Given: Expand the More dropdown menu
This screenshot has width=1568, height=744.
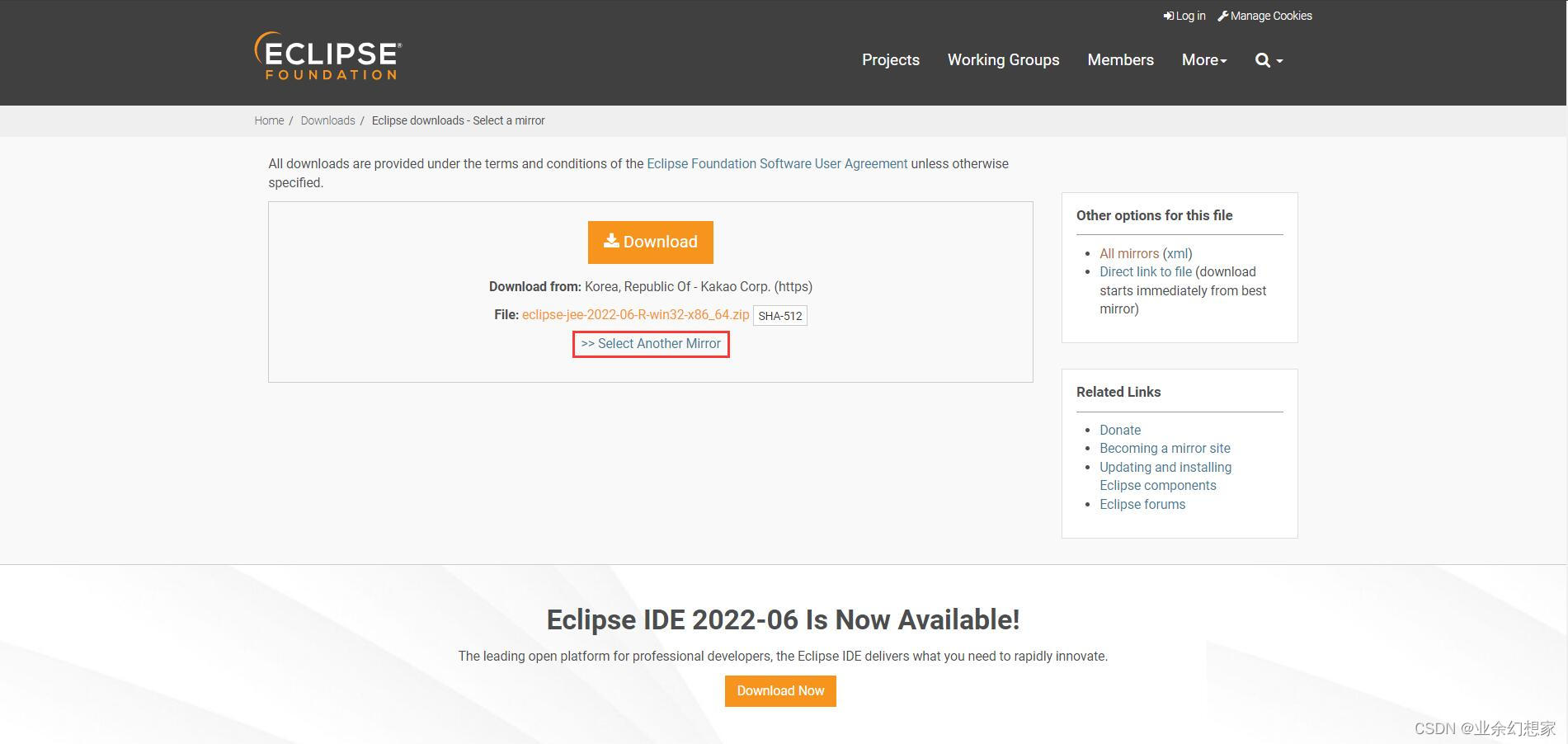Looking at the screenshot, I should (1204, 59).
